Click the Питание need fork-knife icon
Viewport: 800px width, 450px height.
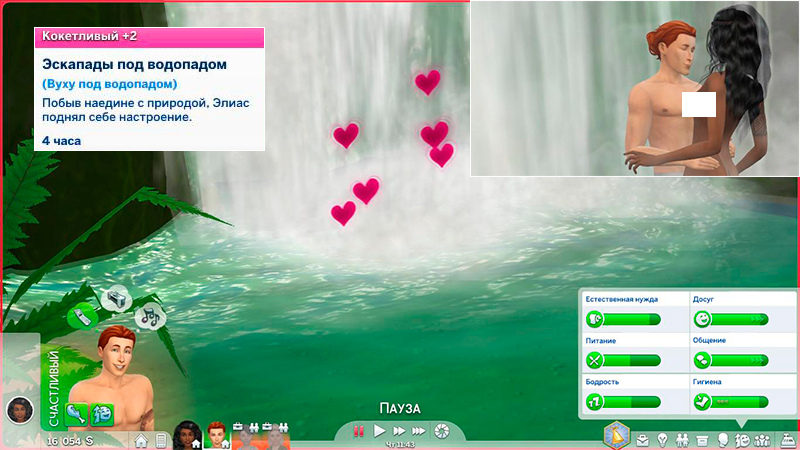point(594,360)
